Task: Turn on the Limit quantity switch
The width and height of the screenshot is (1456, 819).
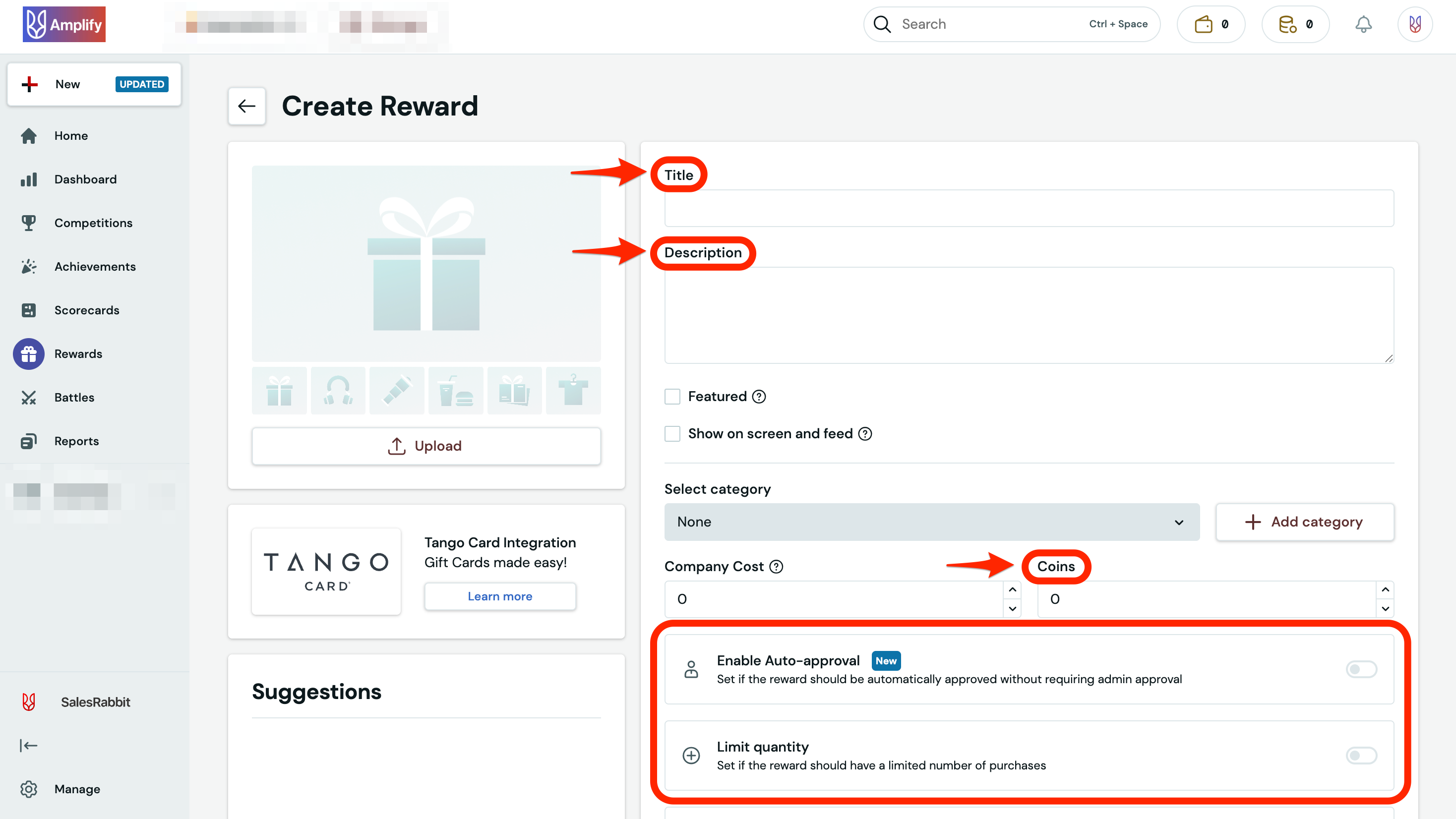Action: tap(1362, 756)
